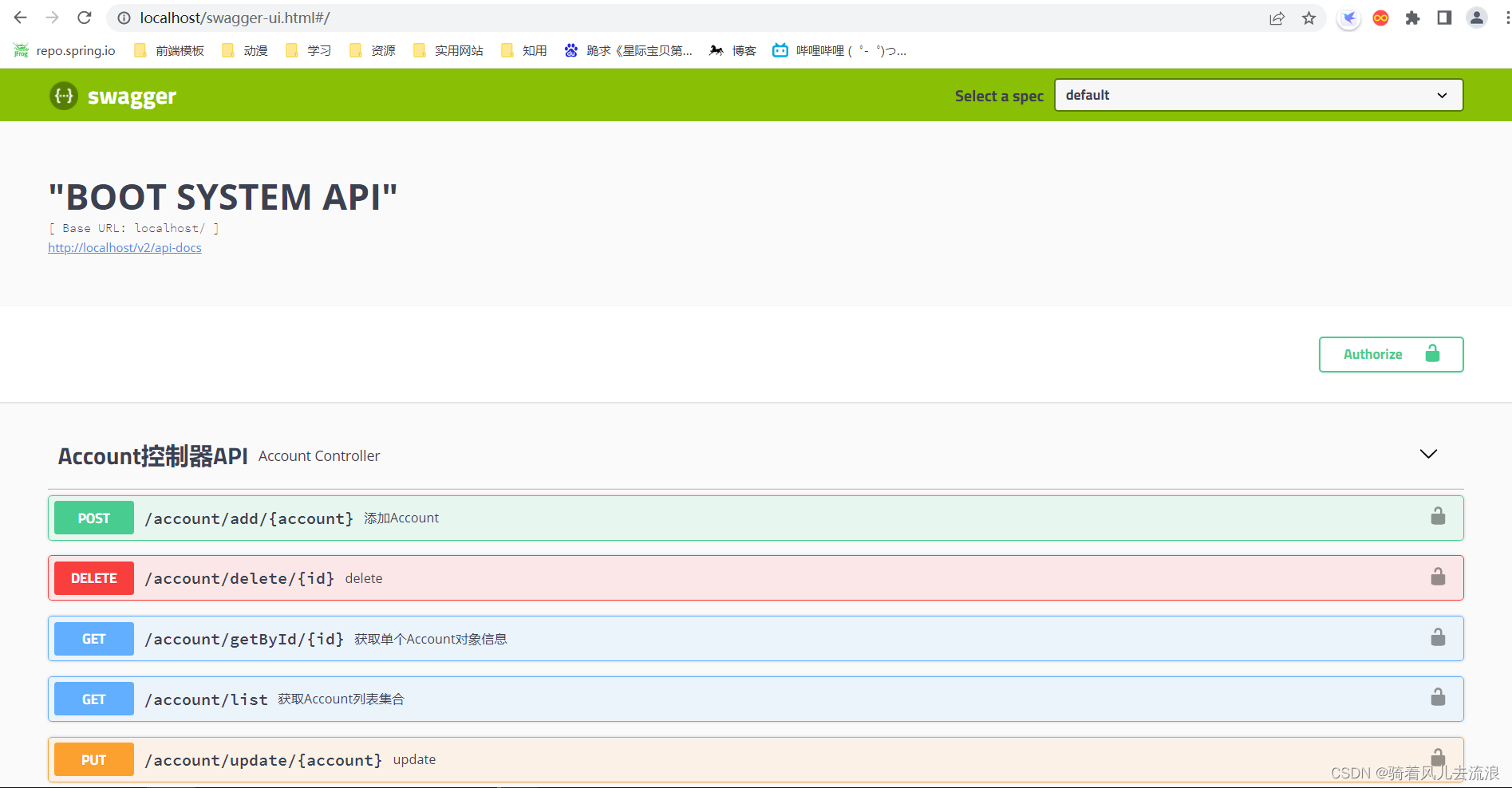This screenshot has height=788, width=1512.
Task: Click the lock icon on GET /account/list endpoint
Action: 1437,696
